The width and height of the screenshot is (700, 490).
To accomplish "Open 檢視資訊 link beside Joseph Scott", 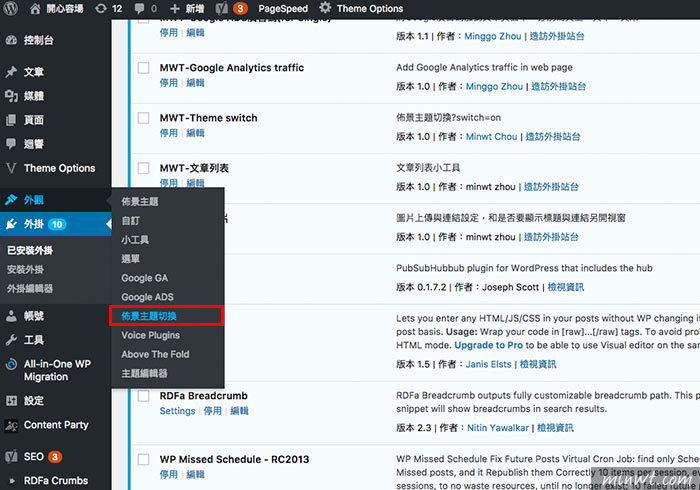I will (566, 287).
